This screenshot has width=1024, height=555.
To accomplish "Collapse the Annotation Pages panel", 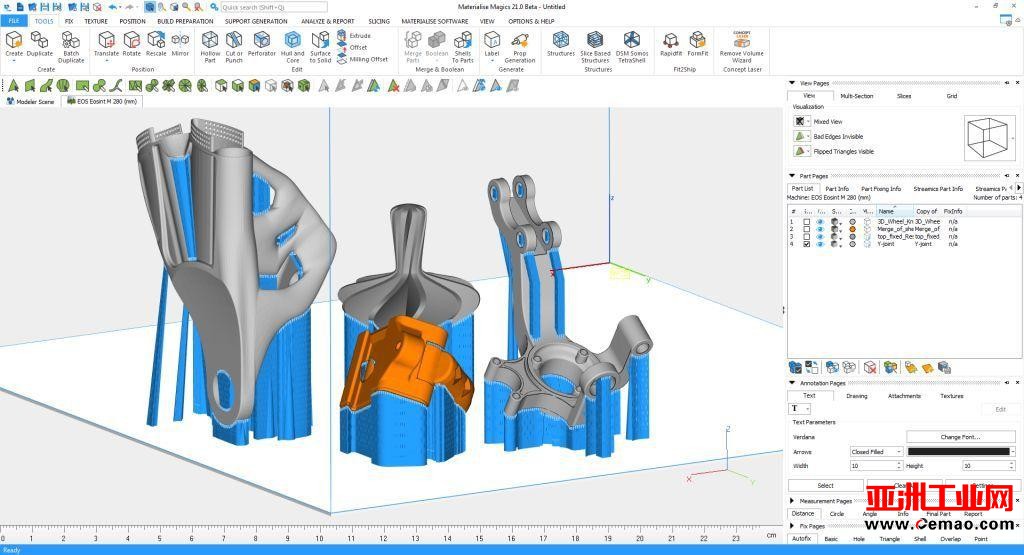I will [792, 383].
